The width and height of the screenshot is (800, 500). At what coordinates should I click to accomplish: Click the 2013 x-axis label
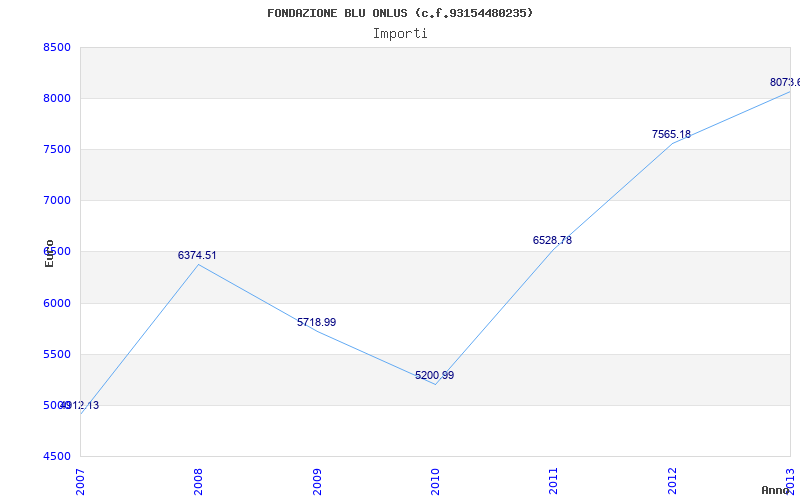790,481
